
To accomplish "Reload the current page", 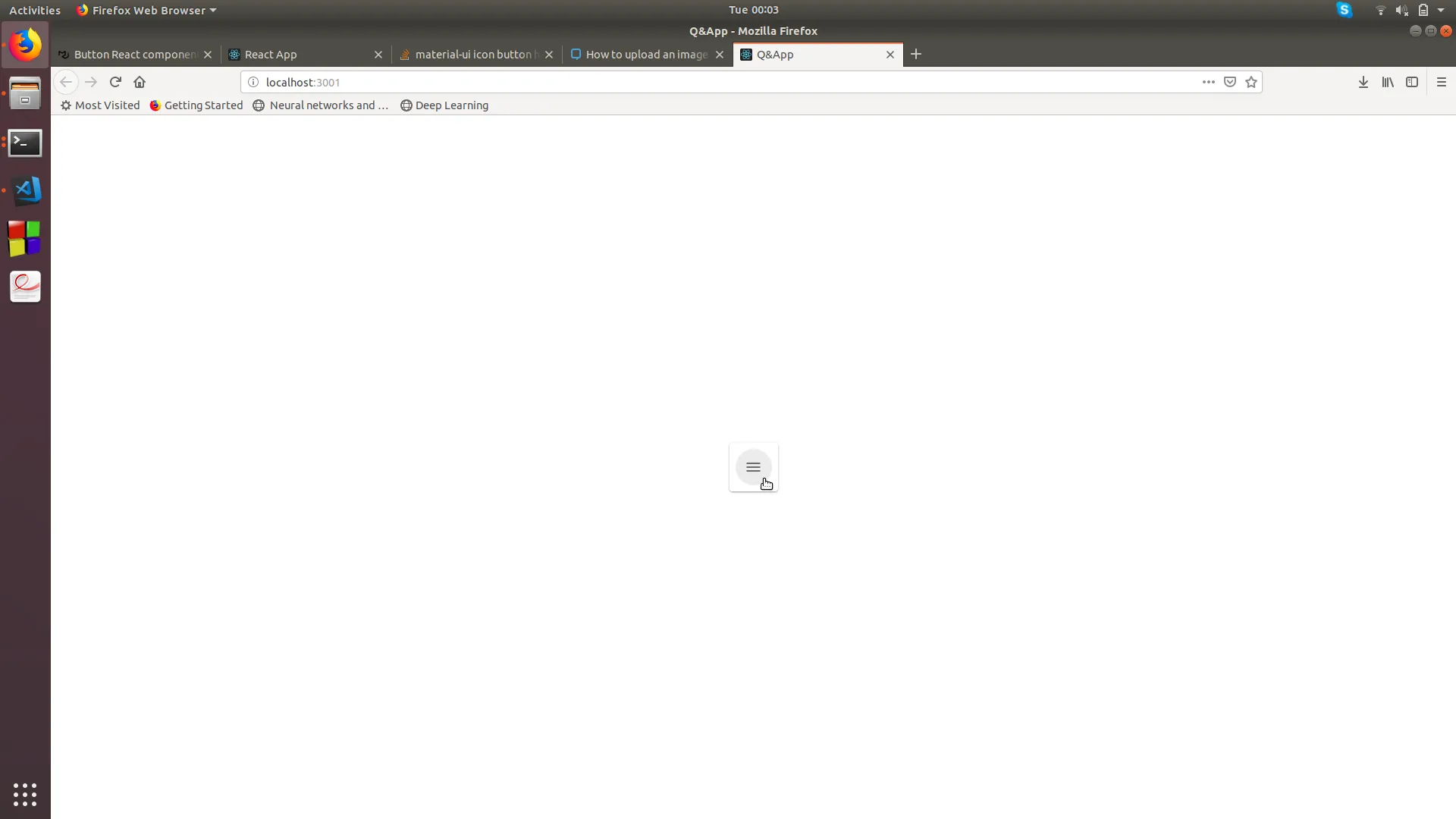I will pos(115,82).
